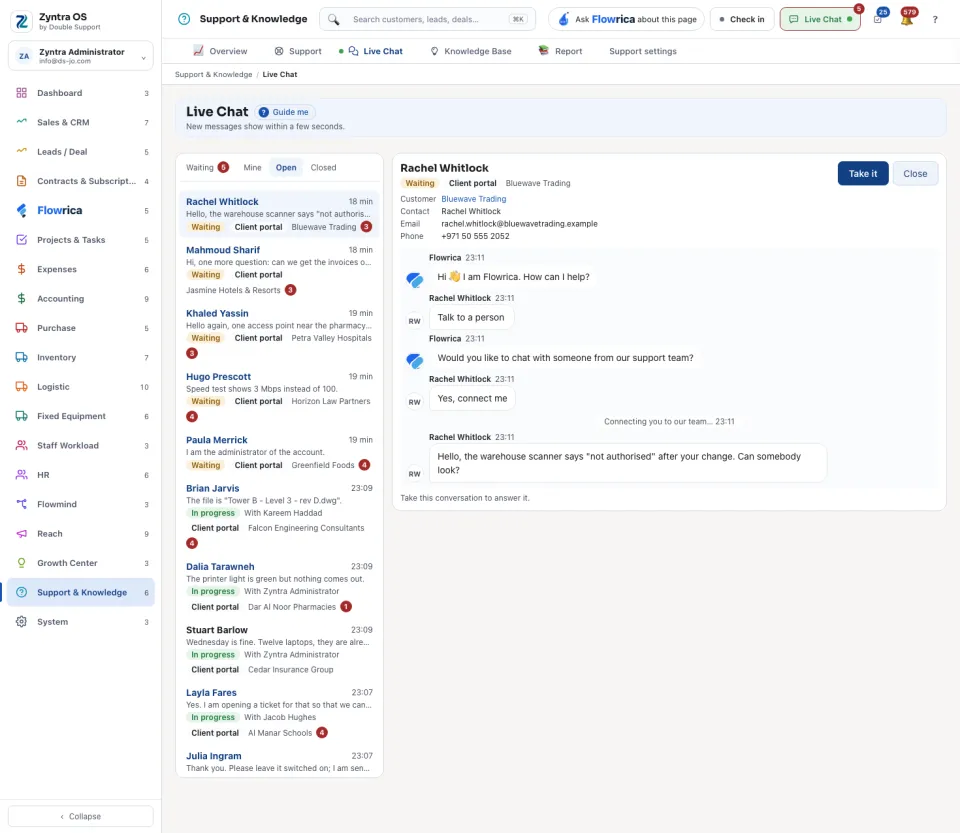Image resolution: width=960 pixels, height=833 pixels.
Task: Close Rachel Whitlock's conversation
Action: pos(915,174)
